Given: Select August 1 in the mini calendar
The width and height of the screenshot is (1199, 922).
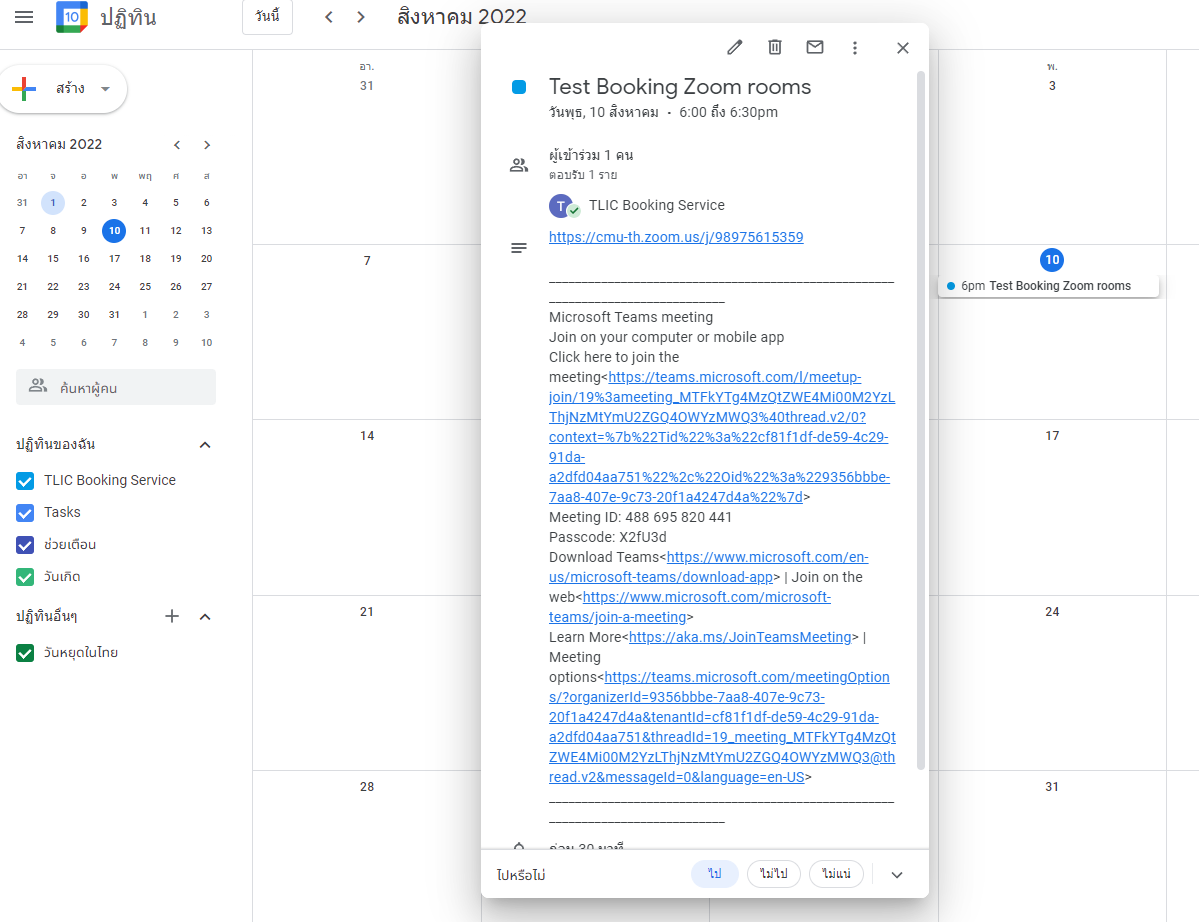Looking at the screenshot, I should point(53,203).
